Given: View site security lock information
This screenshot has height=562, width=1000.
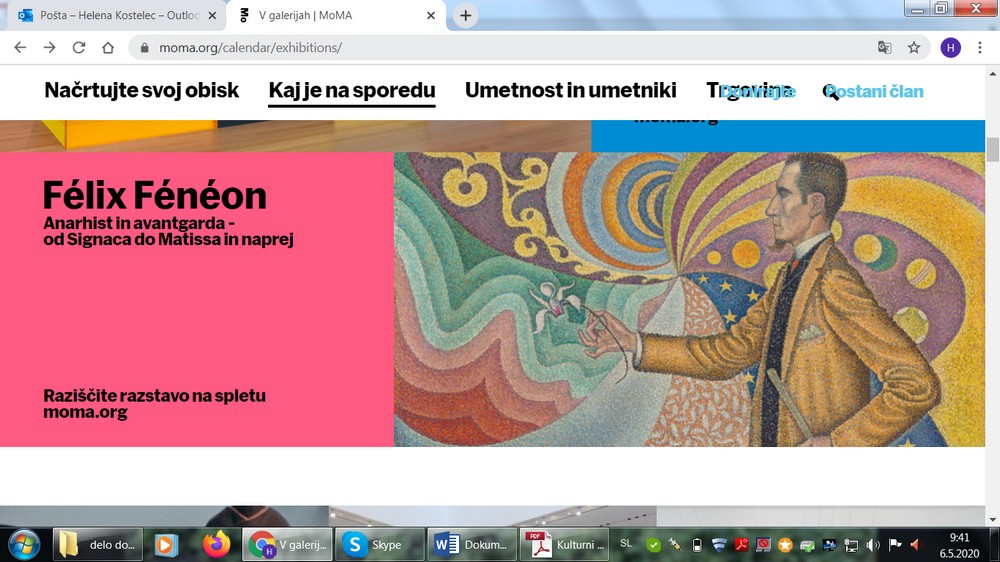Looking at the screenshot, I should 145,48.
